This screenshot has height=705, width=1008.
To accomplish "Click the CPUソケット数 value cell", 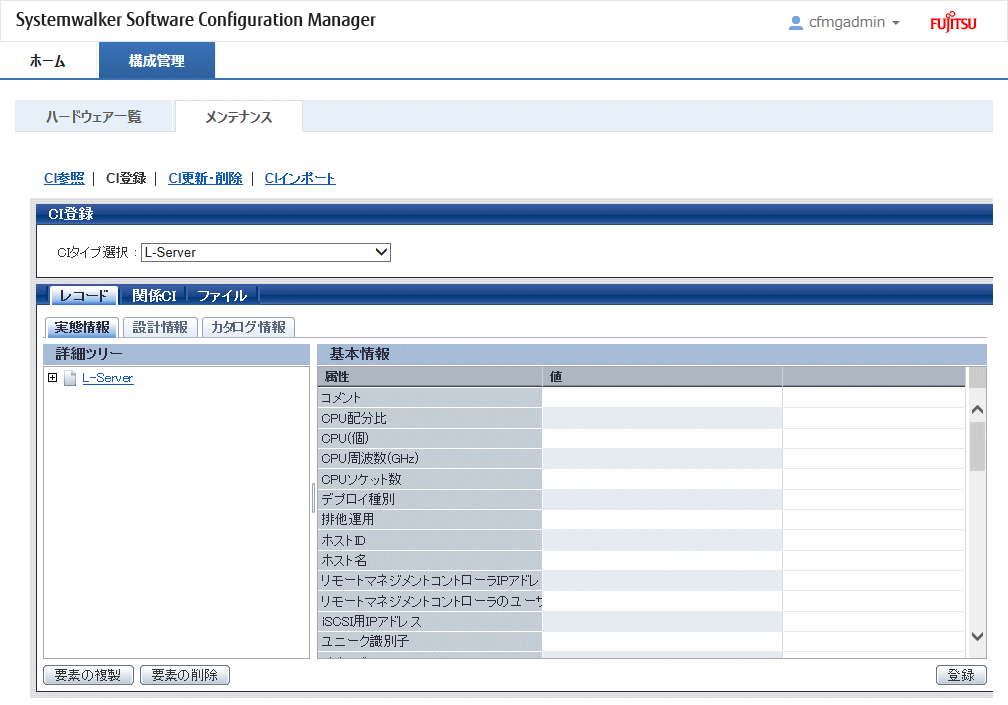I will (x=662, y=479).
